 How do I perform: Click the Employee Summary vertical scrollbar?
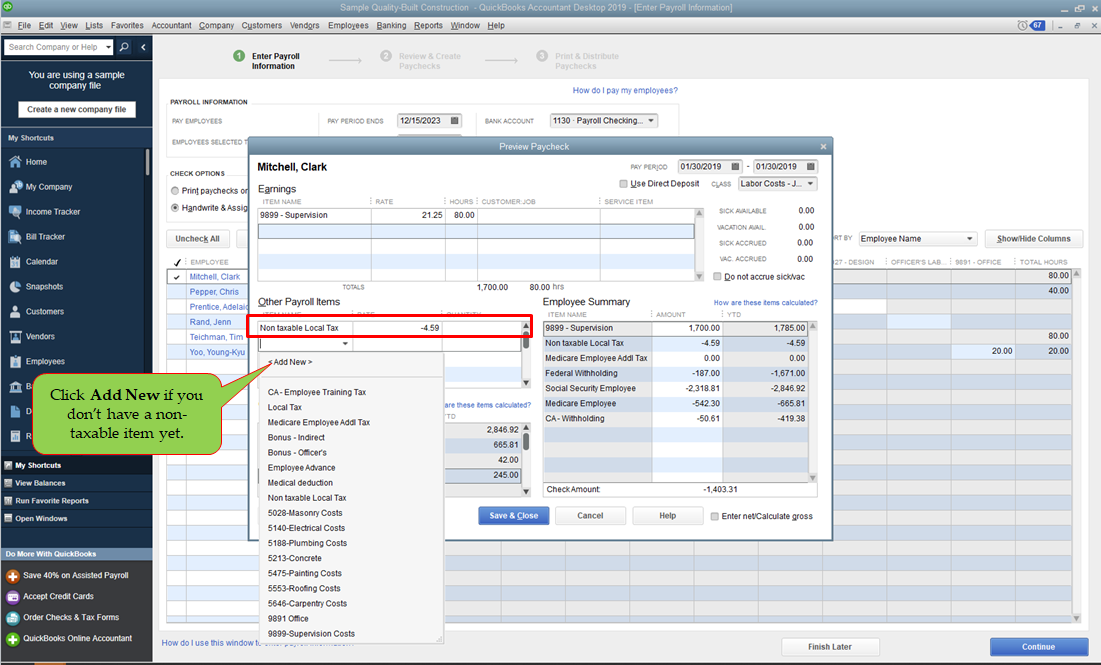coord(812,402)
